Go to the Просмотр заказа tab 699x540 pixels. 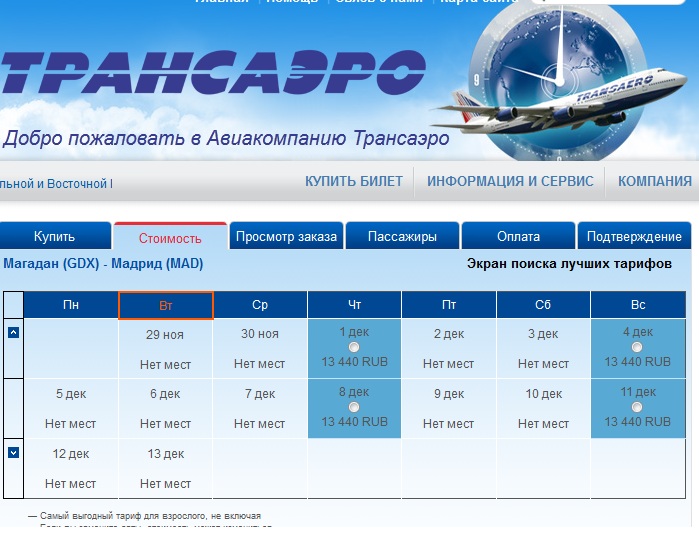286,237
